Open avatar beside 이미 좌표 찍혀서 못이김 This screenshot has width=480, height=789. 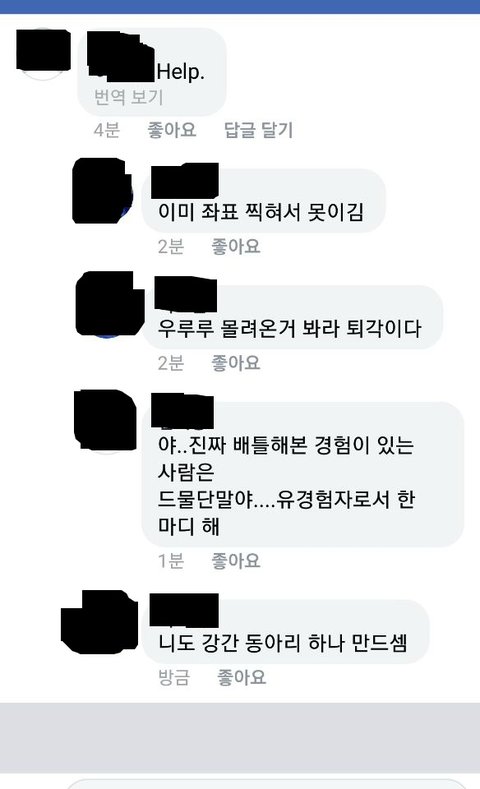103,191
